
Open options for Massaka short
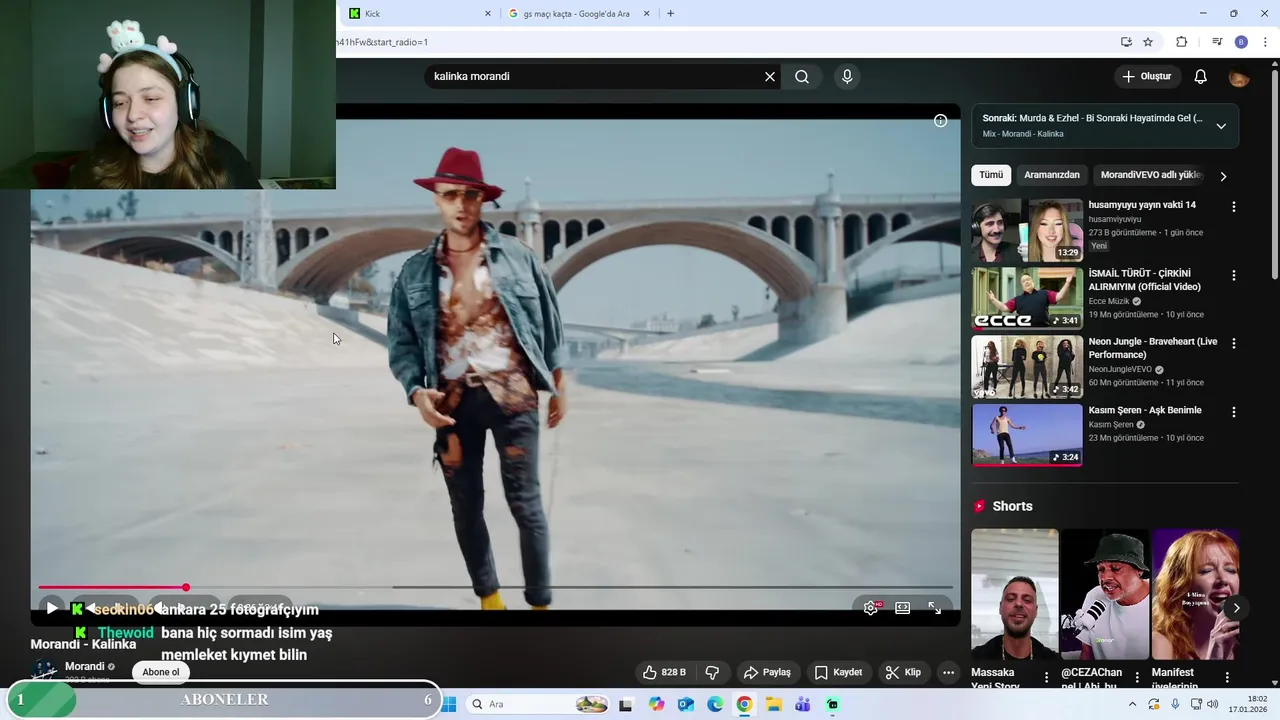[1046, 677]
